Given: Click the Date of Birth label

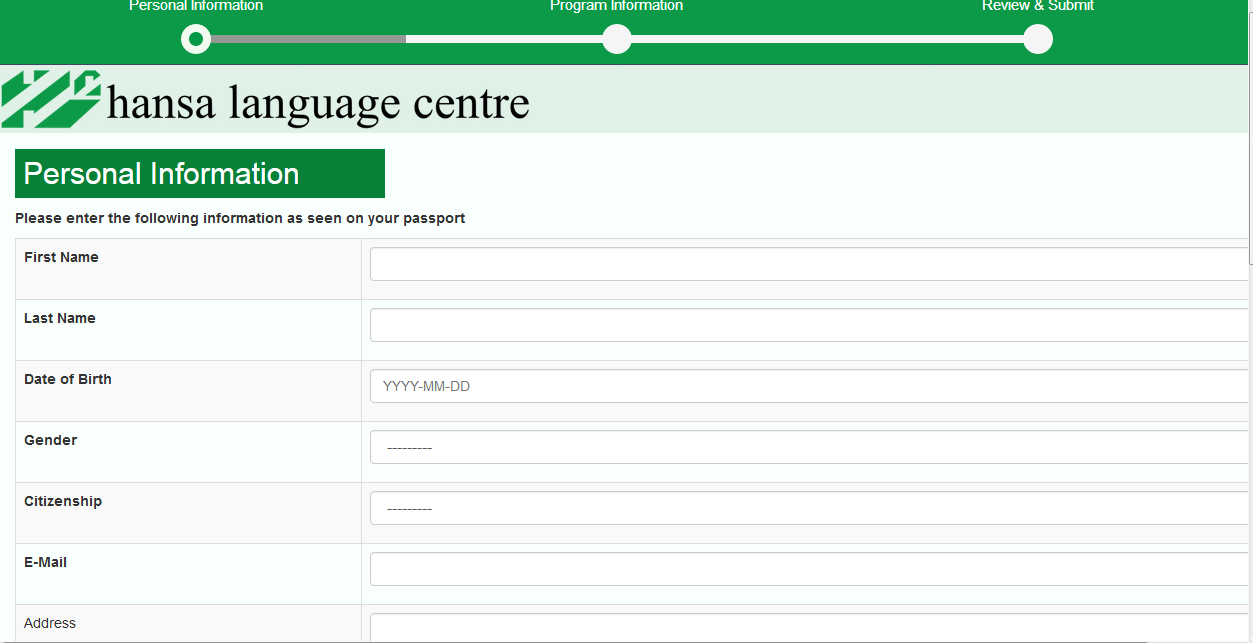Looking at the screenshot, I should click(x=68, y=379).
